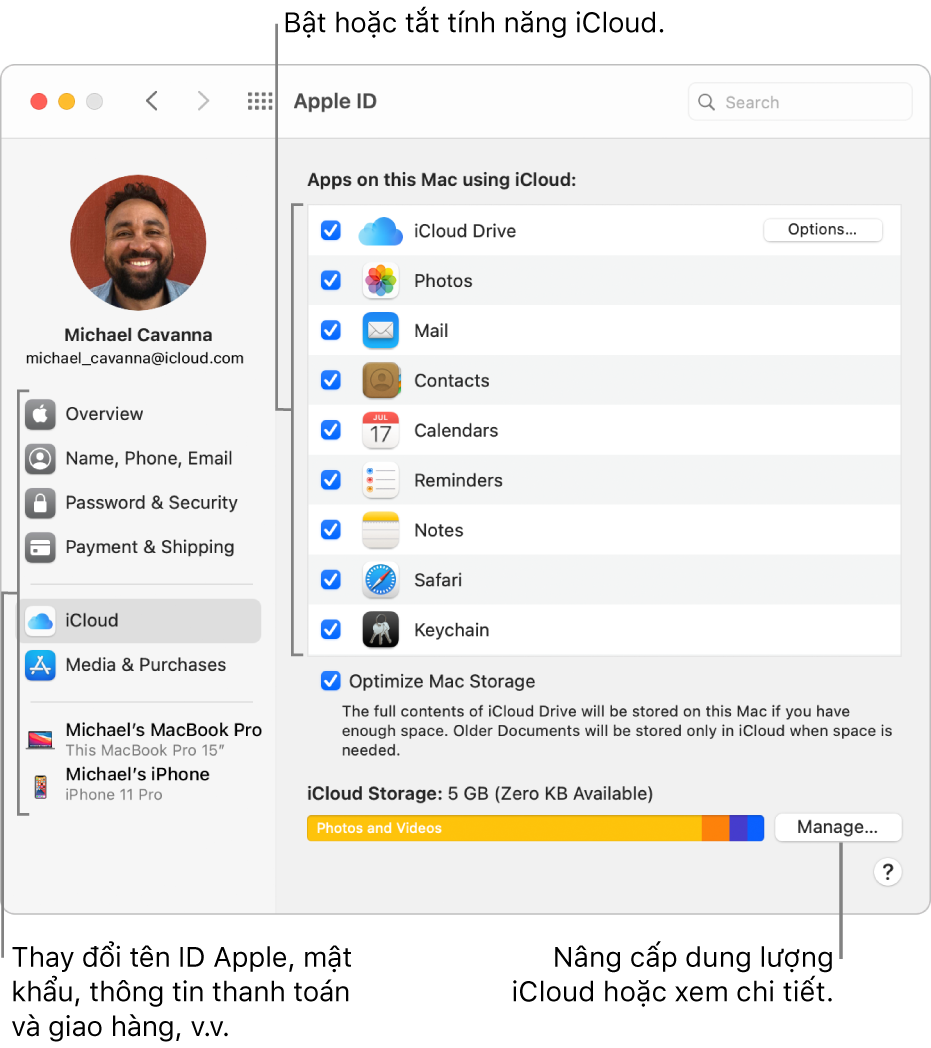The width and height of the screenshot is (931, 1048).
Task: Click the magnifying glass search icon
Action: (x=706, y=102)
